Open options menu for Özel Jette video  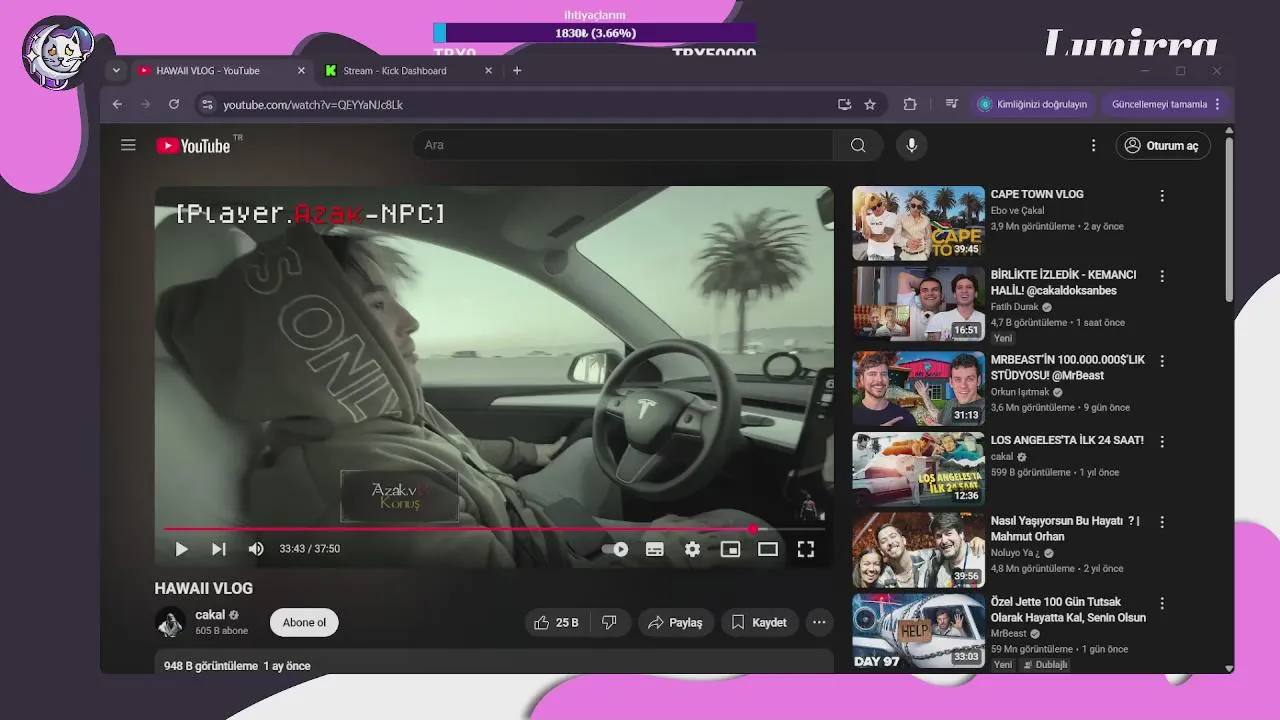pyautogui.click(x=1162, y=604)
